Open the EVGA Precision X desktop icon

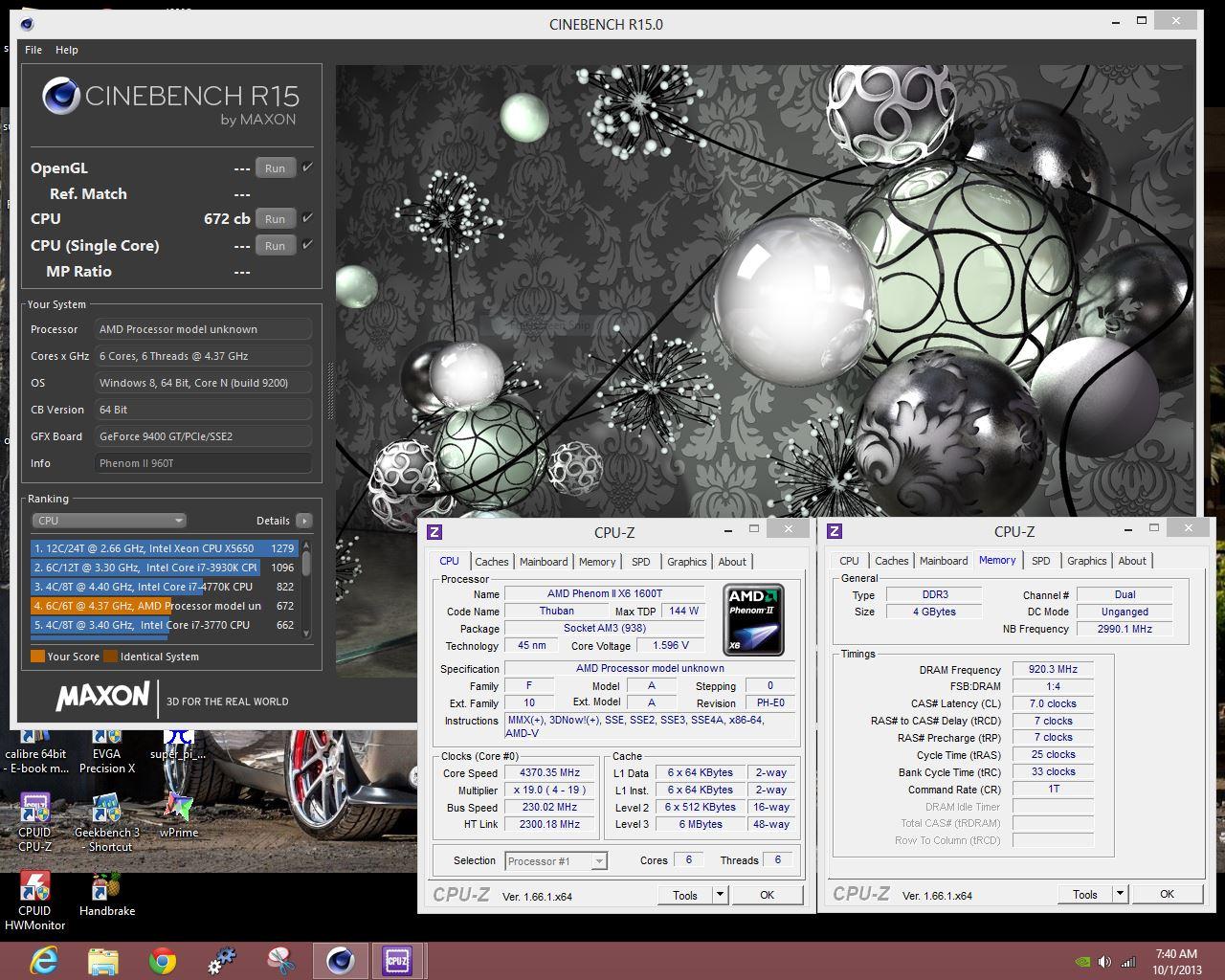107,752
